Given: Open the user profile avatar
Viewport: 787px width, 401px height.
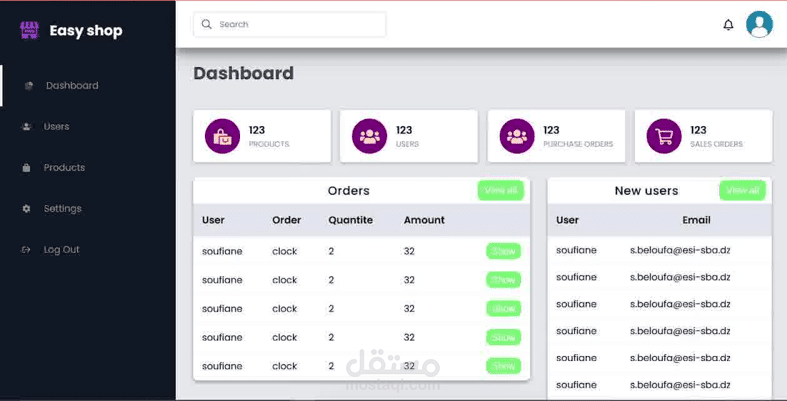Looking at the screenshot, I should coord(759,24).
